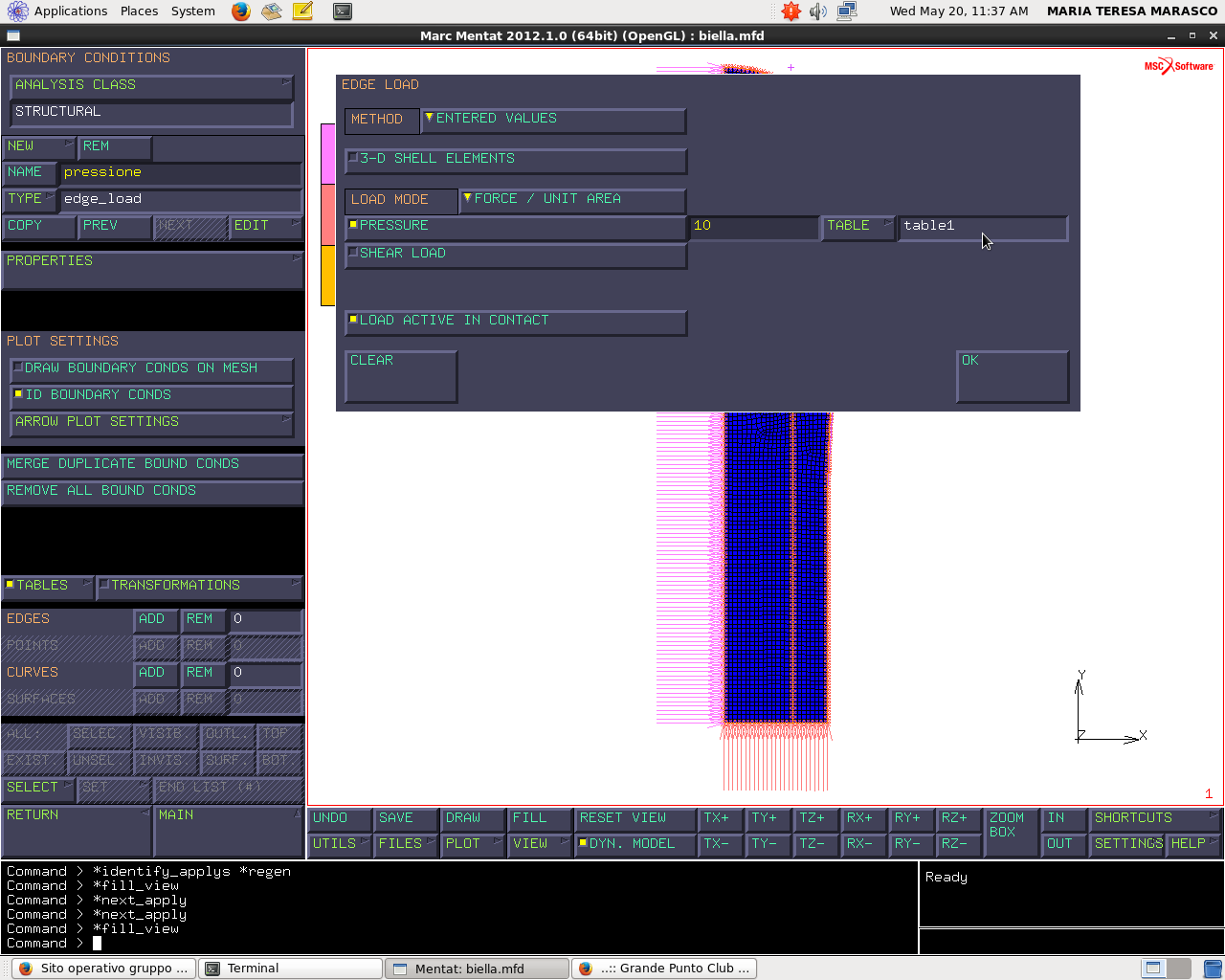Viewport: 1225px width, 980px height.
Task: Toggle LOAD ACTIVE IN CONTACT
Action: [516, 322]
